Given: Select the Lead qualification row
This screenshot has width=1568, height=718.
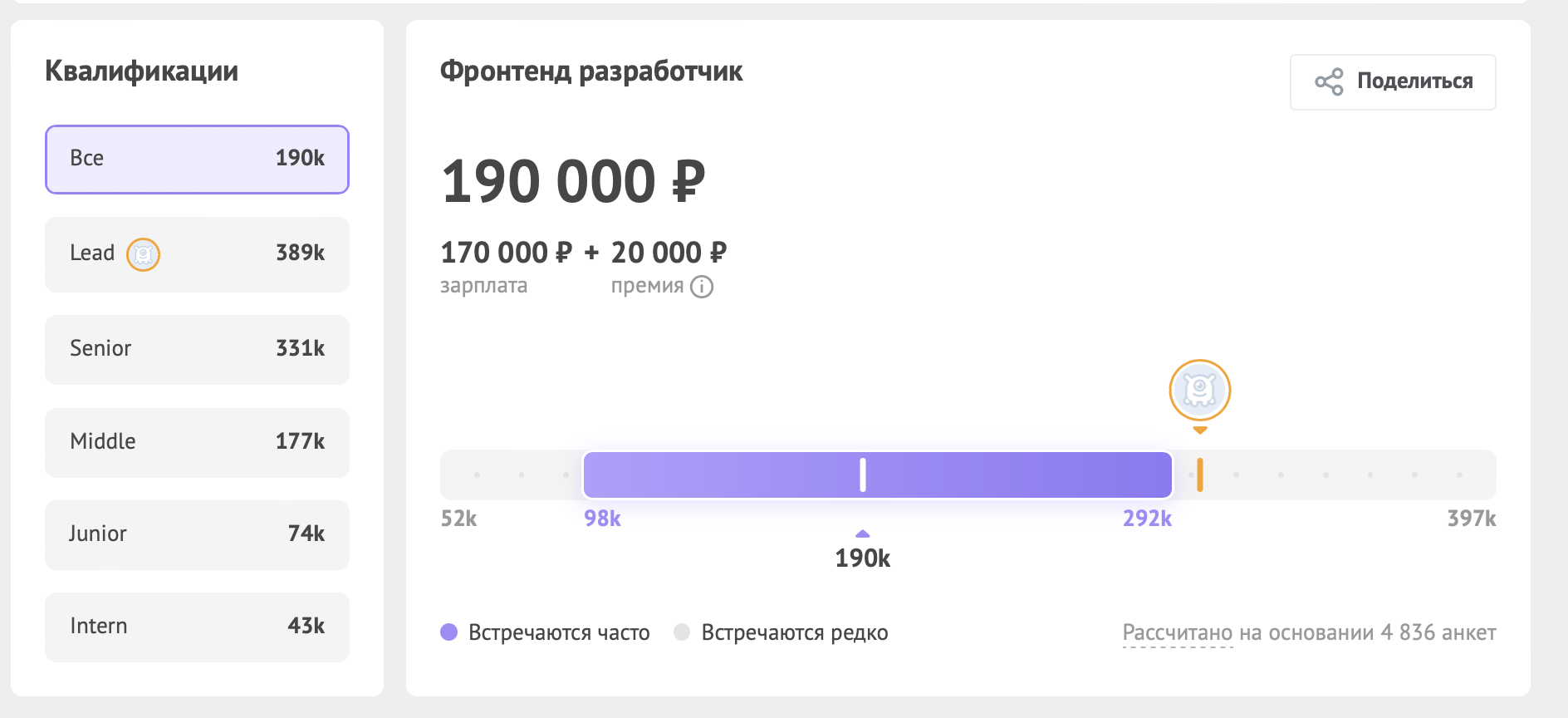Looking at the screenshot, I should [x=196, y=254].
